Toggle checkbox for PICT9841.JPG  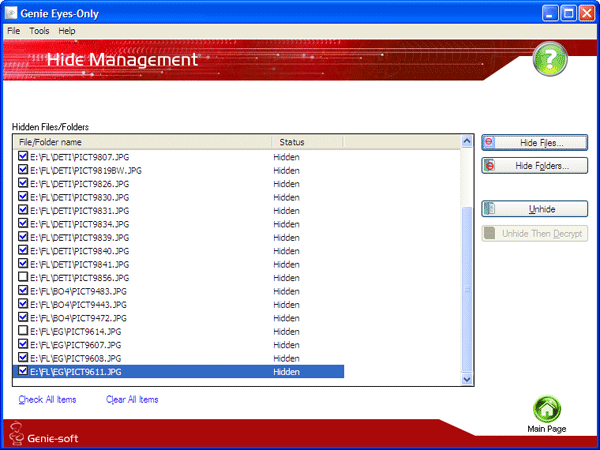(23, 263)
